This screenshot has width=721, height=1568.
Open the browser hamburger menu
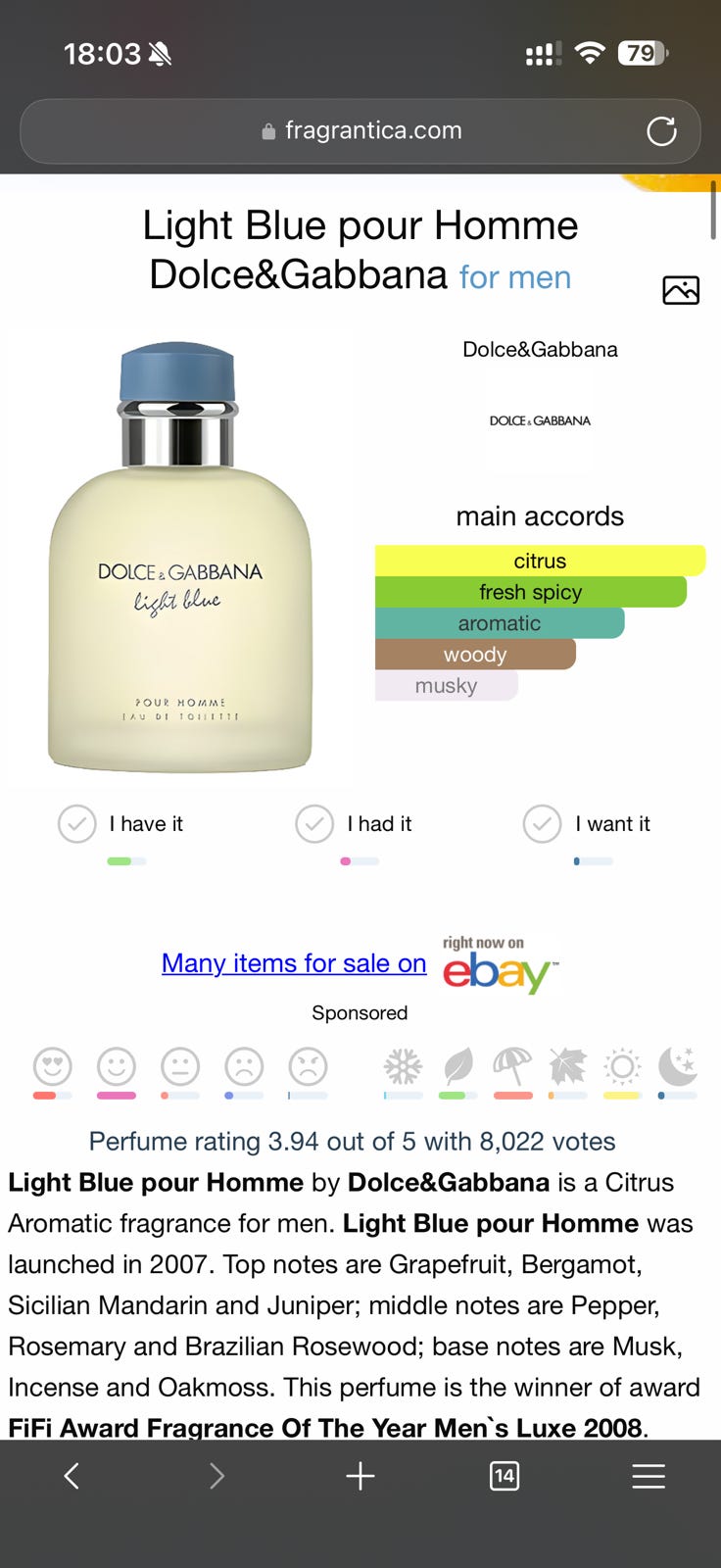pyautogui.click(x=649, y=1476)
